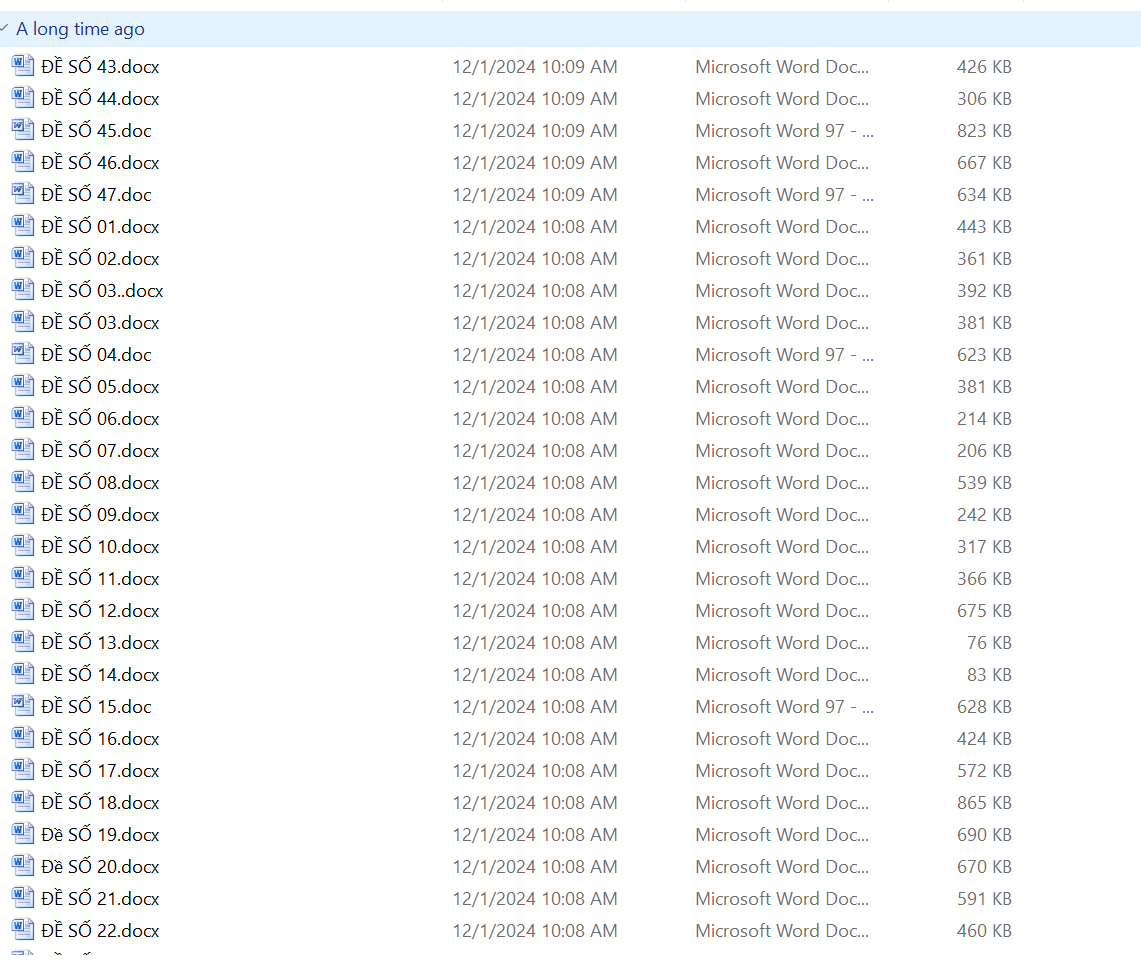Select the ĐỀ SỐ 13.docx file name

point(100,643)
